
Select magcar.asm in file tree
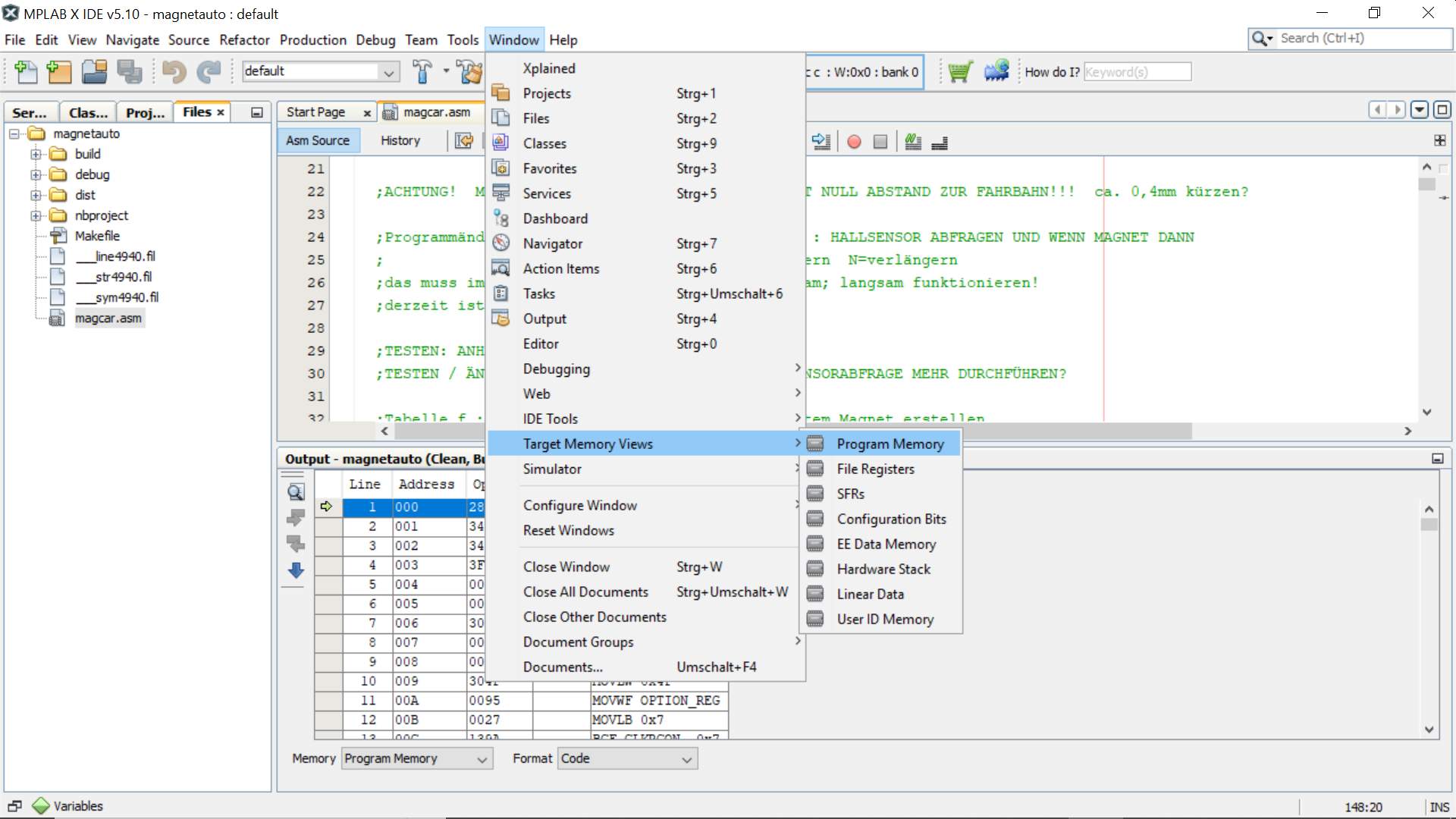pos(108,318)
